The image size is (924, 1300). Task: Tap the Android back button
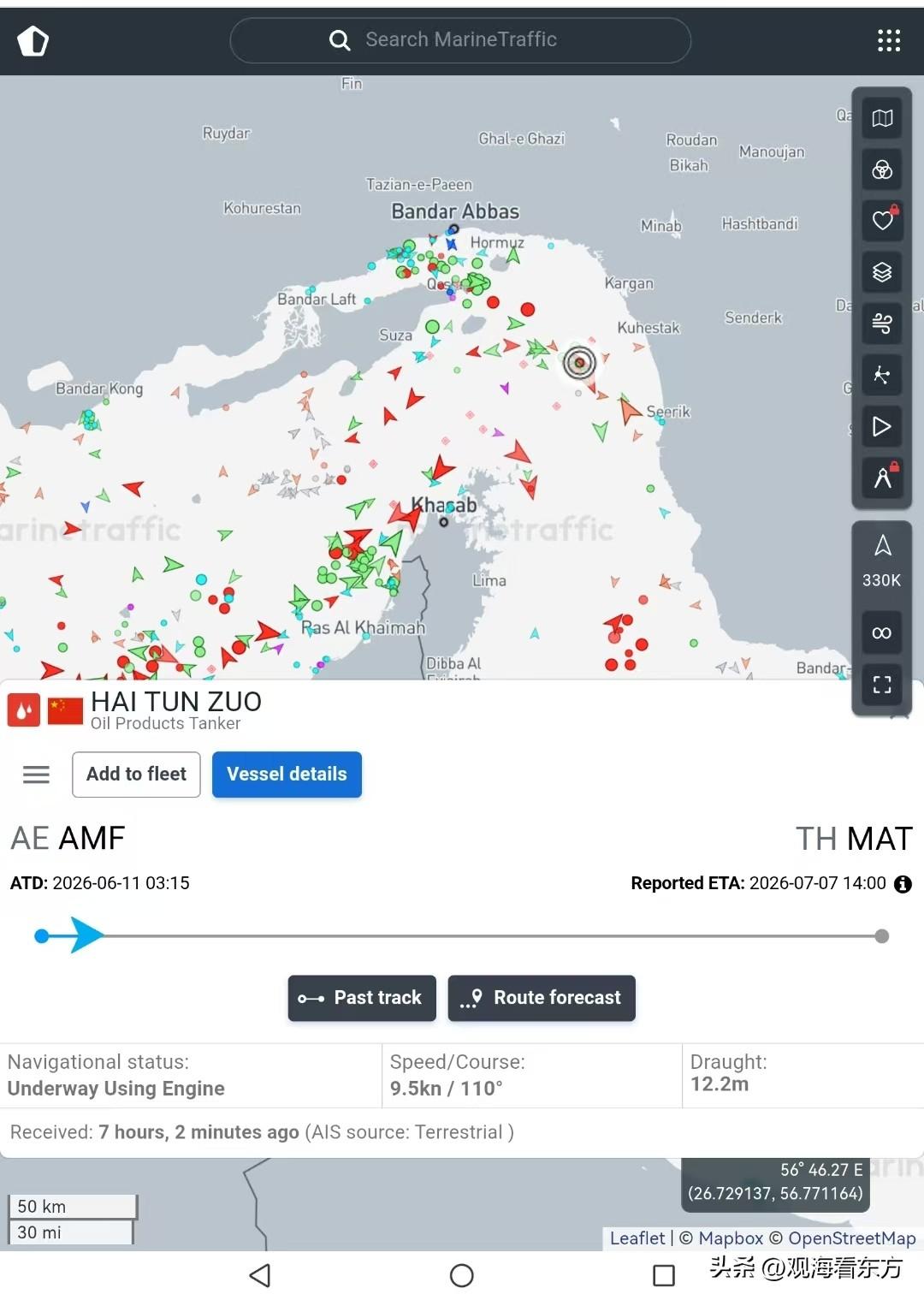260,1275
